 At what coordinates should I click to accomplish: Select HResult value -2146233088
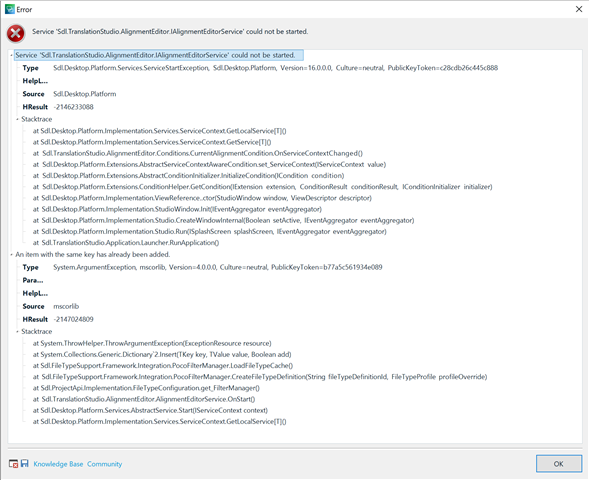click(x=73, y=107)
